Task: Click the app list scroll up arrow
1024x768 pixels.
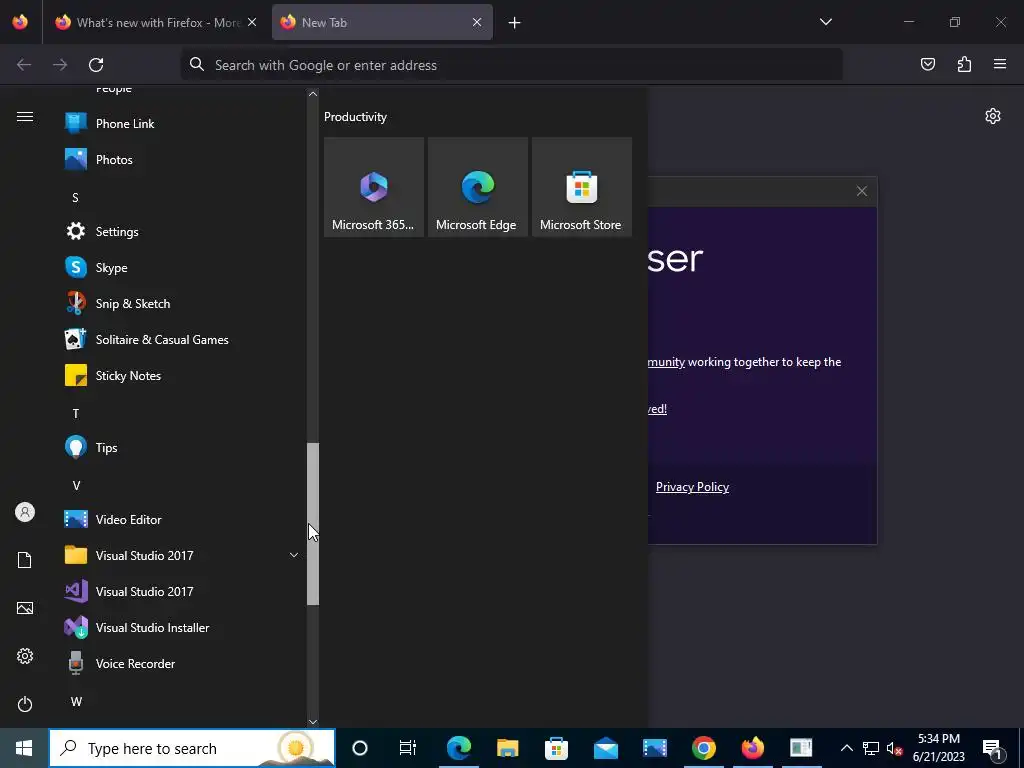Action: pyautogui.click(x=313, y=94)
